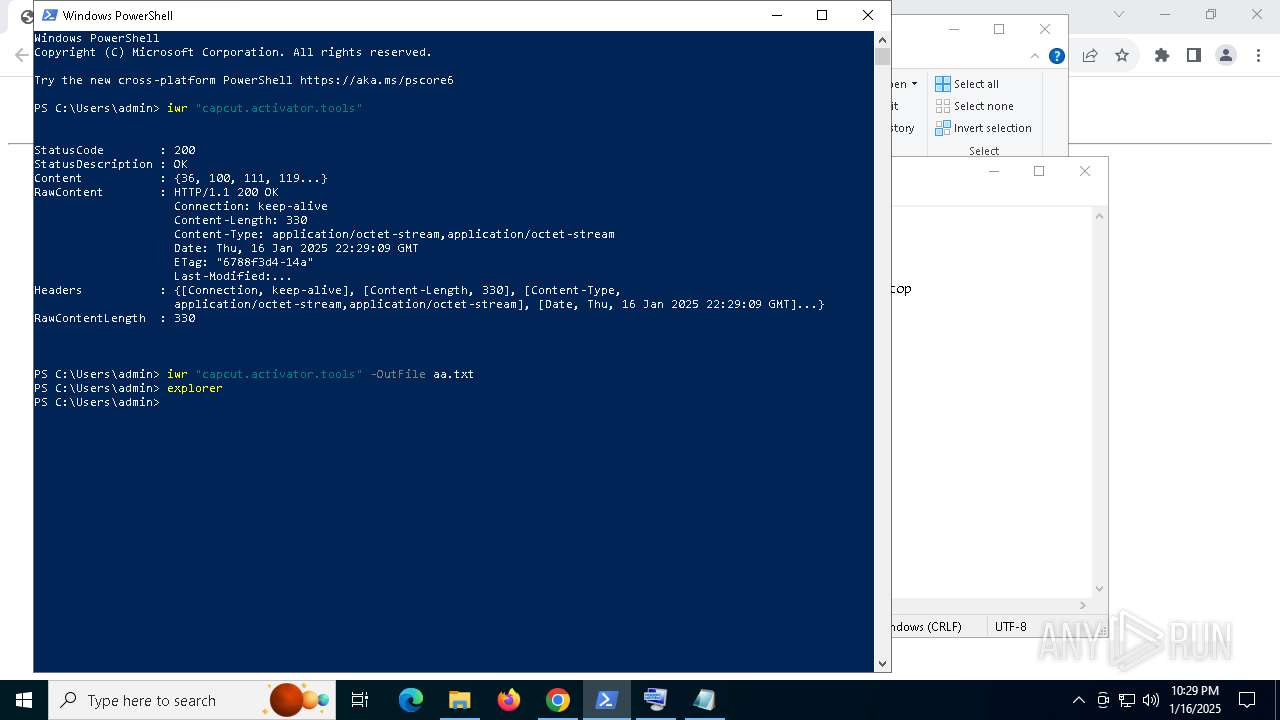Close the Windows PowerShell window
The height and width of the screenshot is (720, 1280).
[868, 15]
